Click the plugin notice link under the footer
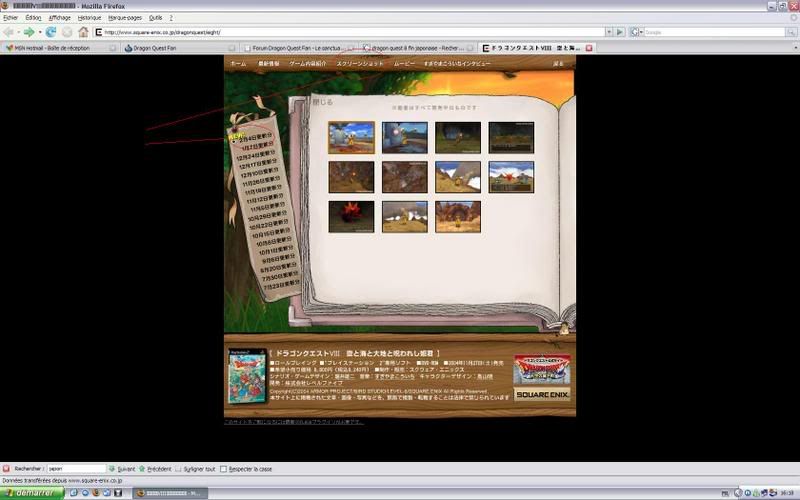 [294, 422]
